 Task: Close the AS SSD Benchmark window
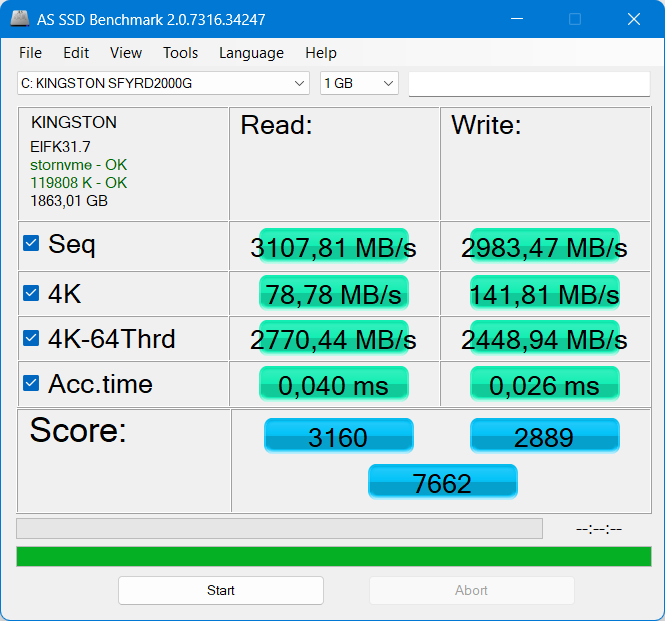click(634, 19)
